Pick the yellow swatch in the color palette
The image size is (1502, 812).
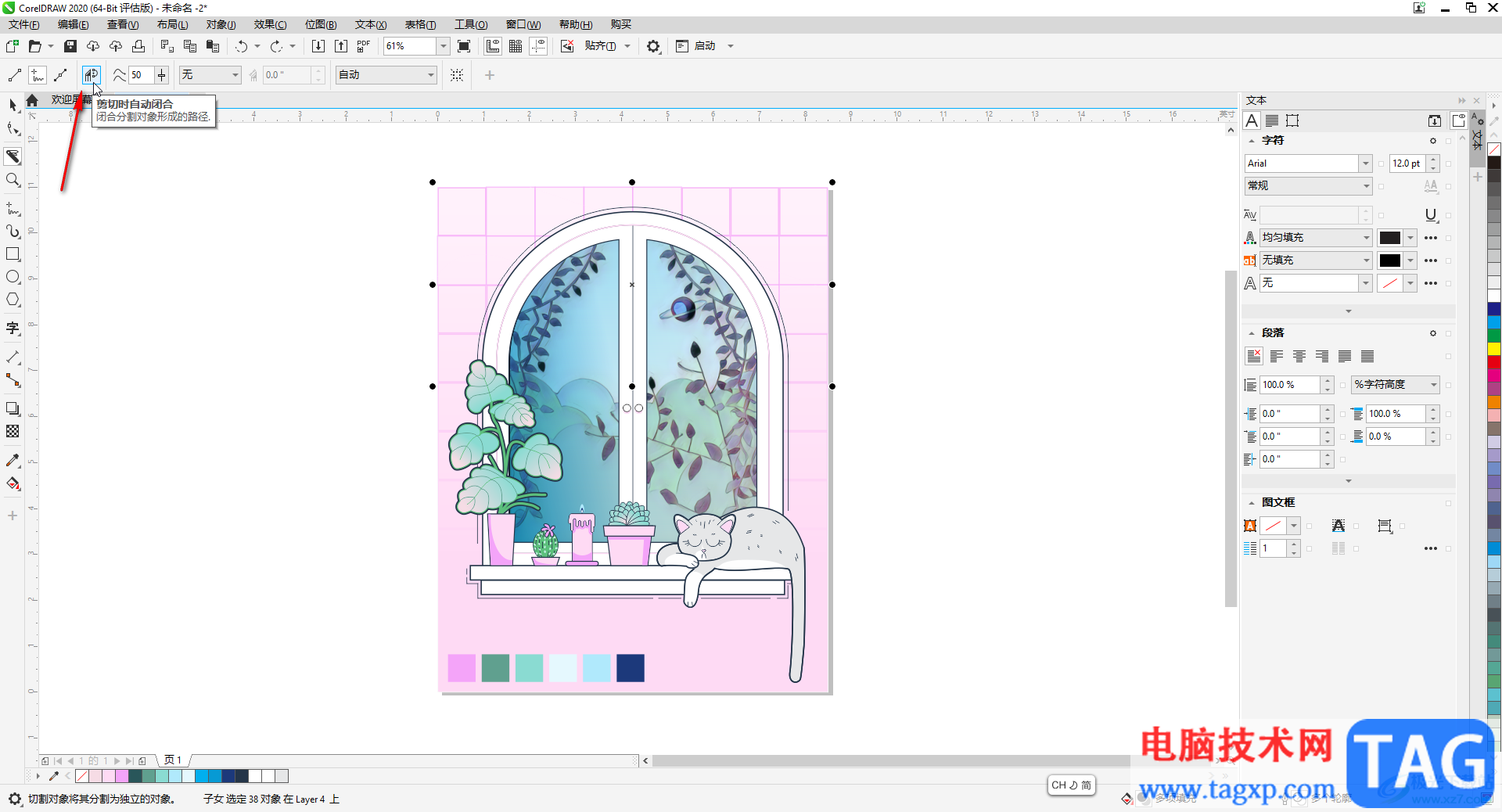click(x=1494, y=349)
